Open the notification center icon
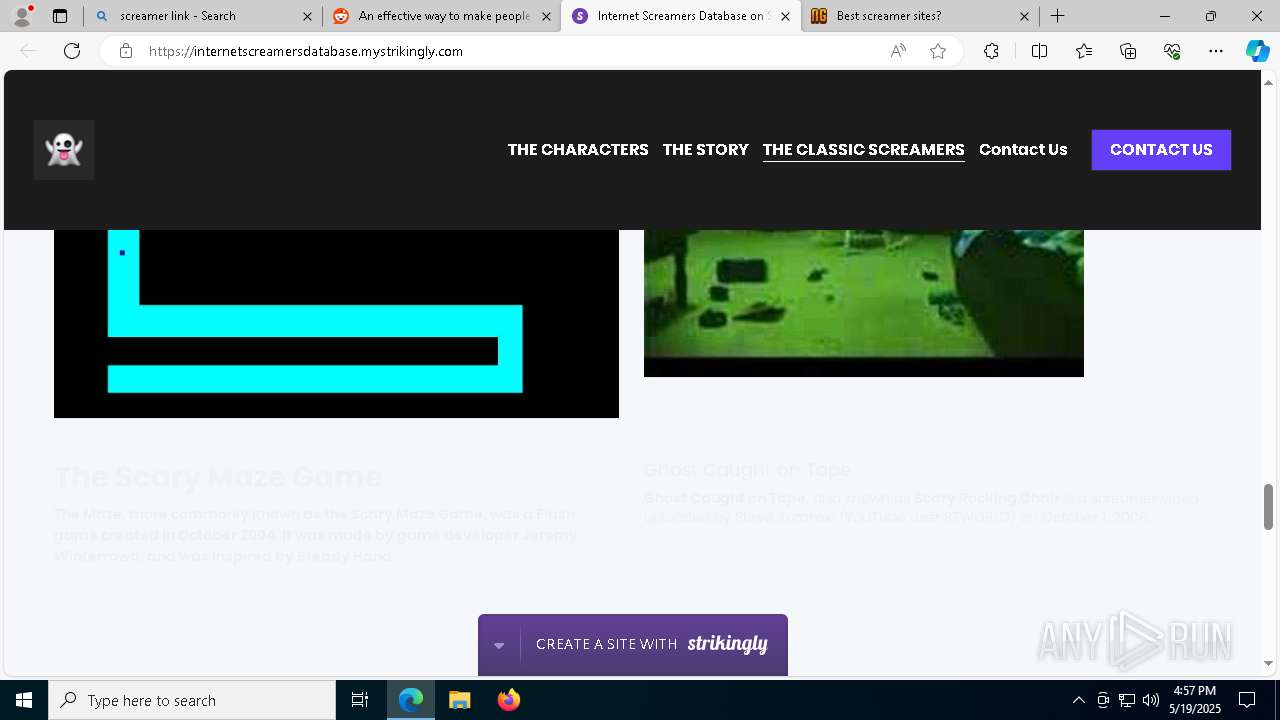This screenshot has height=720, width=1280. click(x=1248, y=700)
